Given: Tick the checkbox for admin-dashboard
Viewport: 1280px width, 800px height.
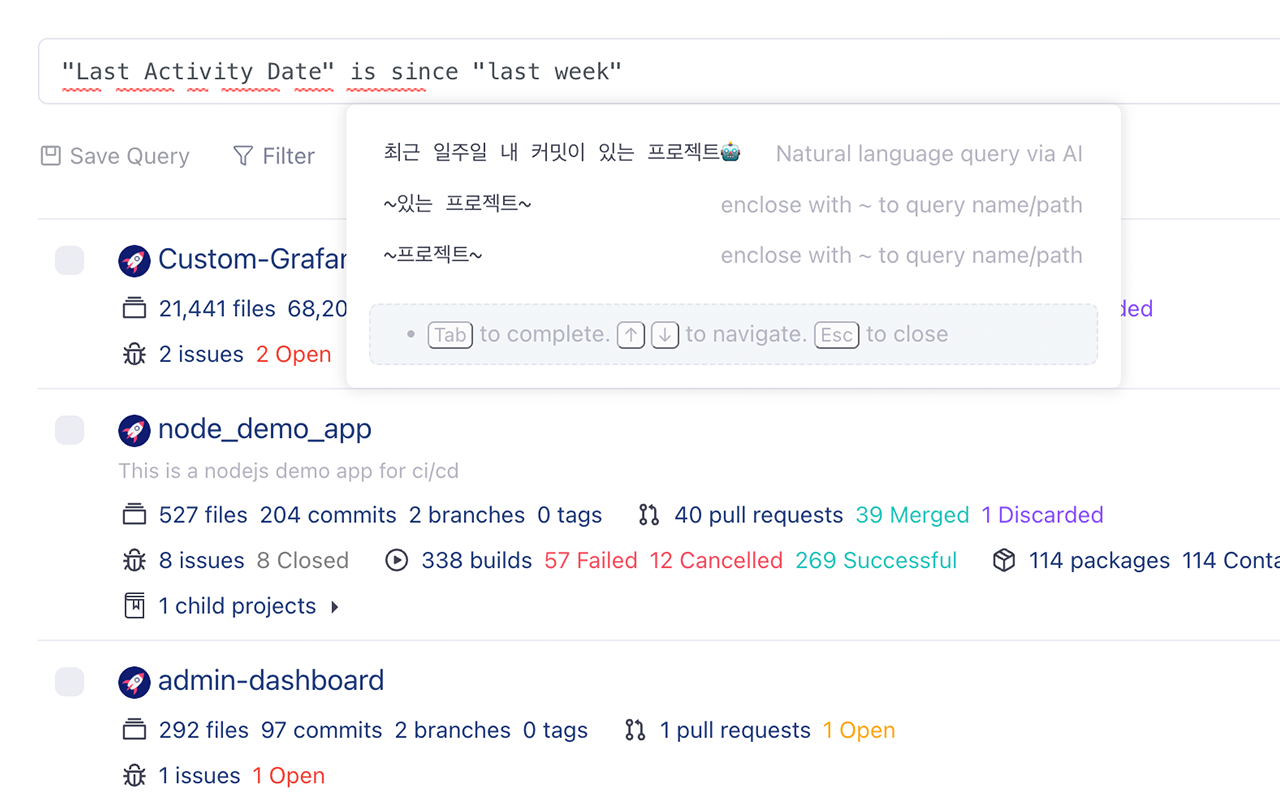Looking at the screenshot, I should point(69,682).
